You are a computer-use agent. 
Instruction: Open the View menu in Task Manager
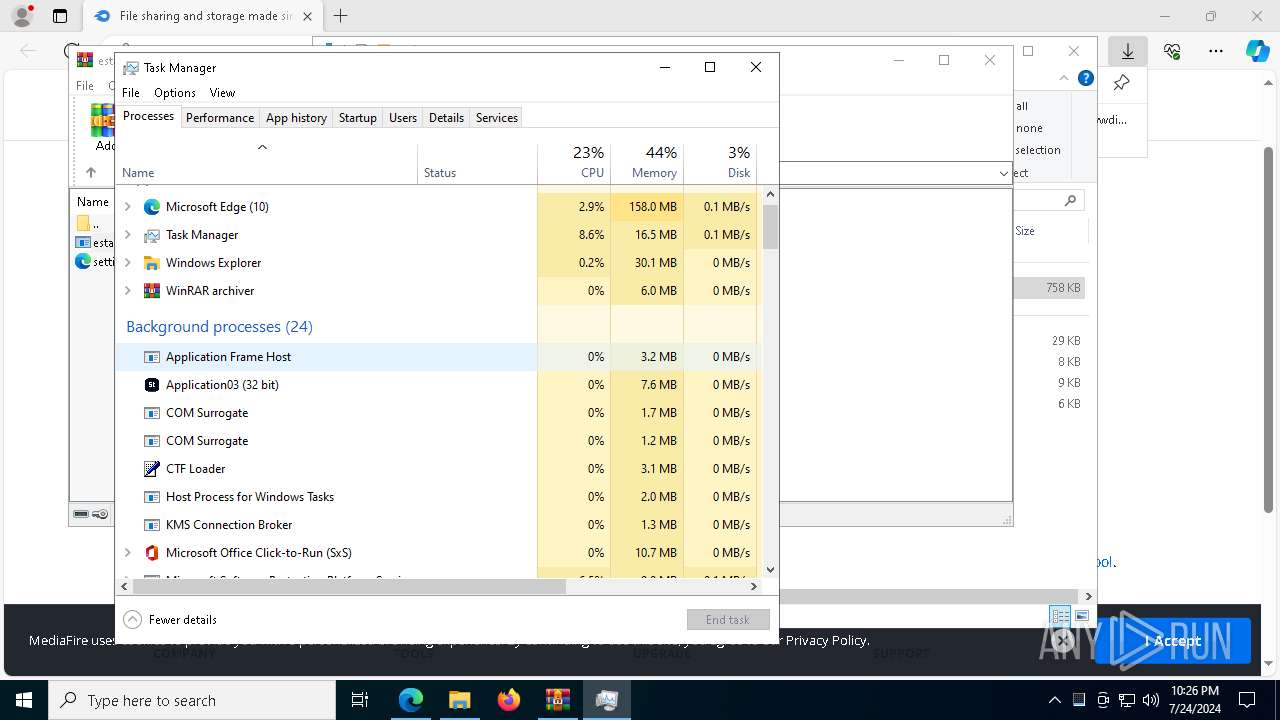(x=222, y=92)
